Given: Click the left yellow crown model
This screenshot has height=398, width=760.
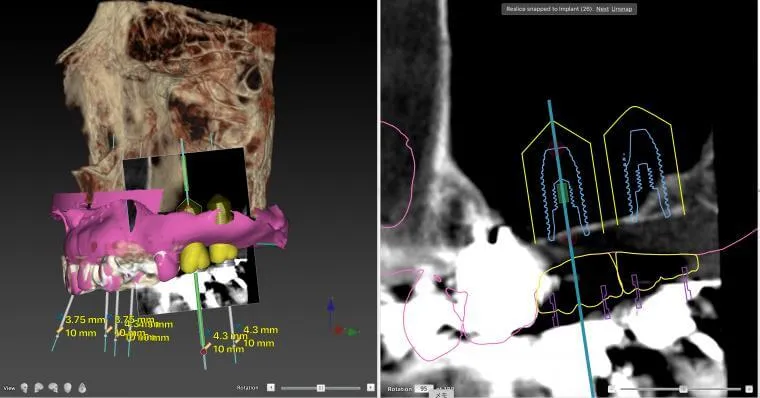Looking at the screenshot, I should pos(194,257).
